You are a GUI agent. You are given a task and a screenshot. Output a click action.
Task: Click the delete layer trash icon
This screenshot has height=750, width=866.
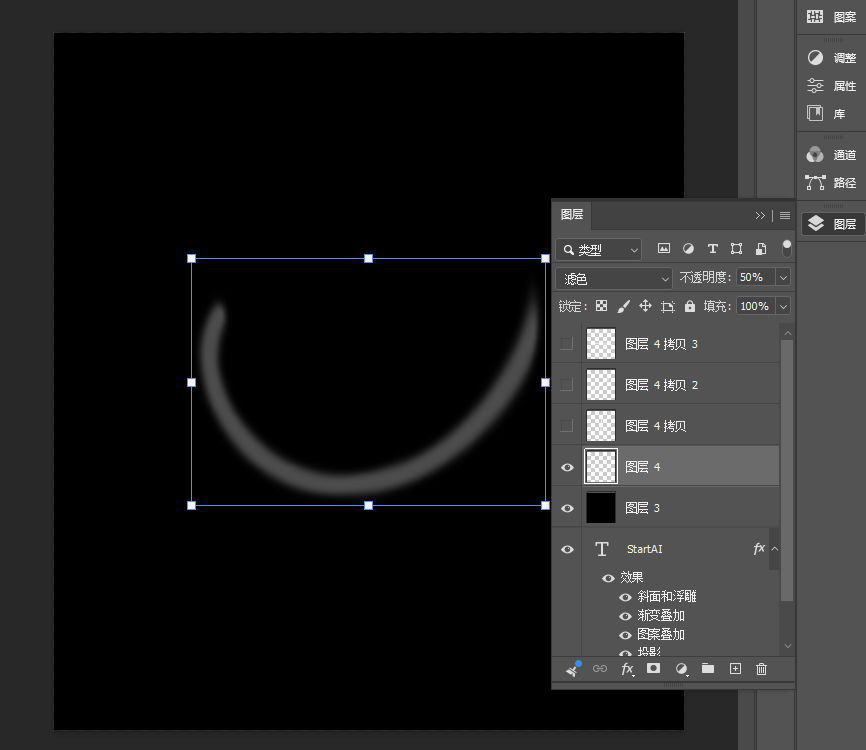click(761, 669)
